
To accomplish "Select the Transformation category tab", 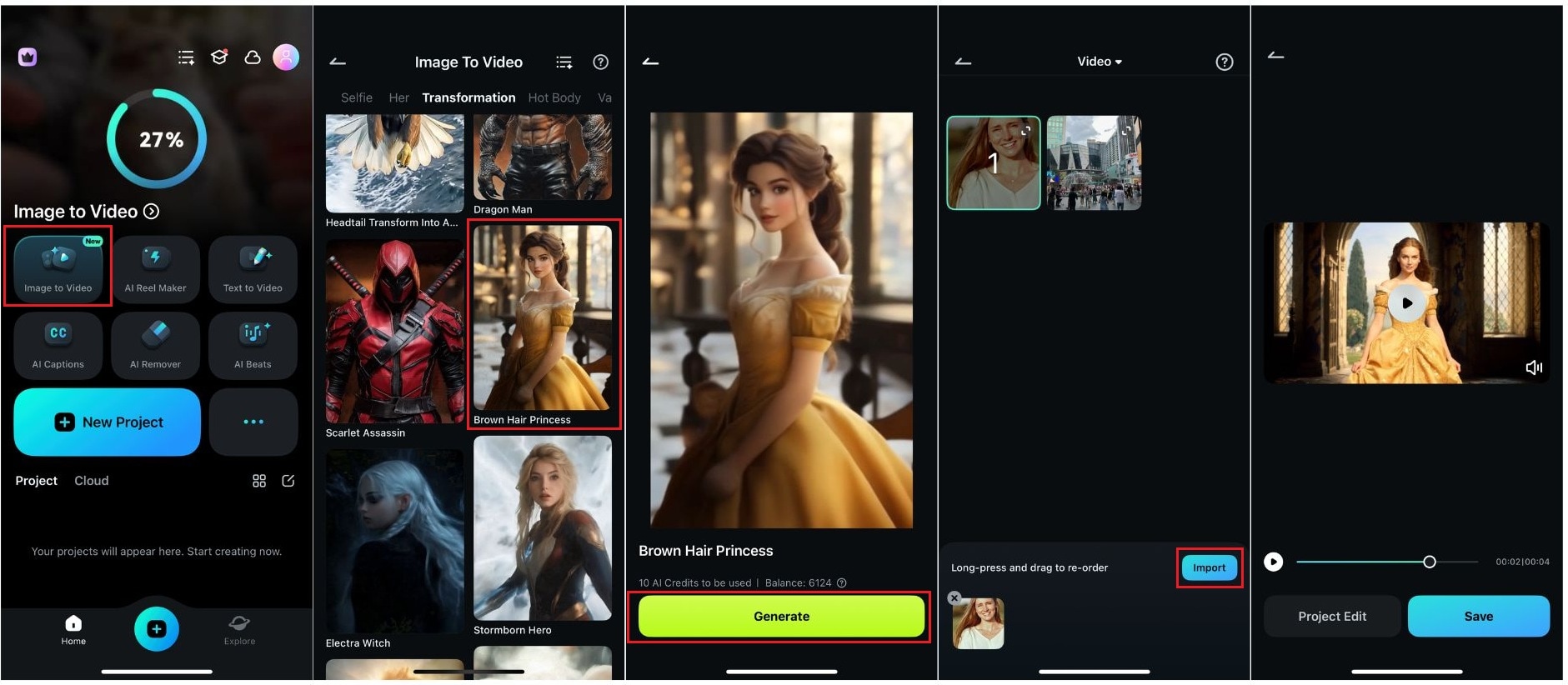I will coord(468,97).
